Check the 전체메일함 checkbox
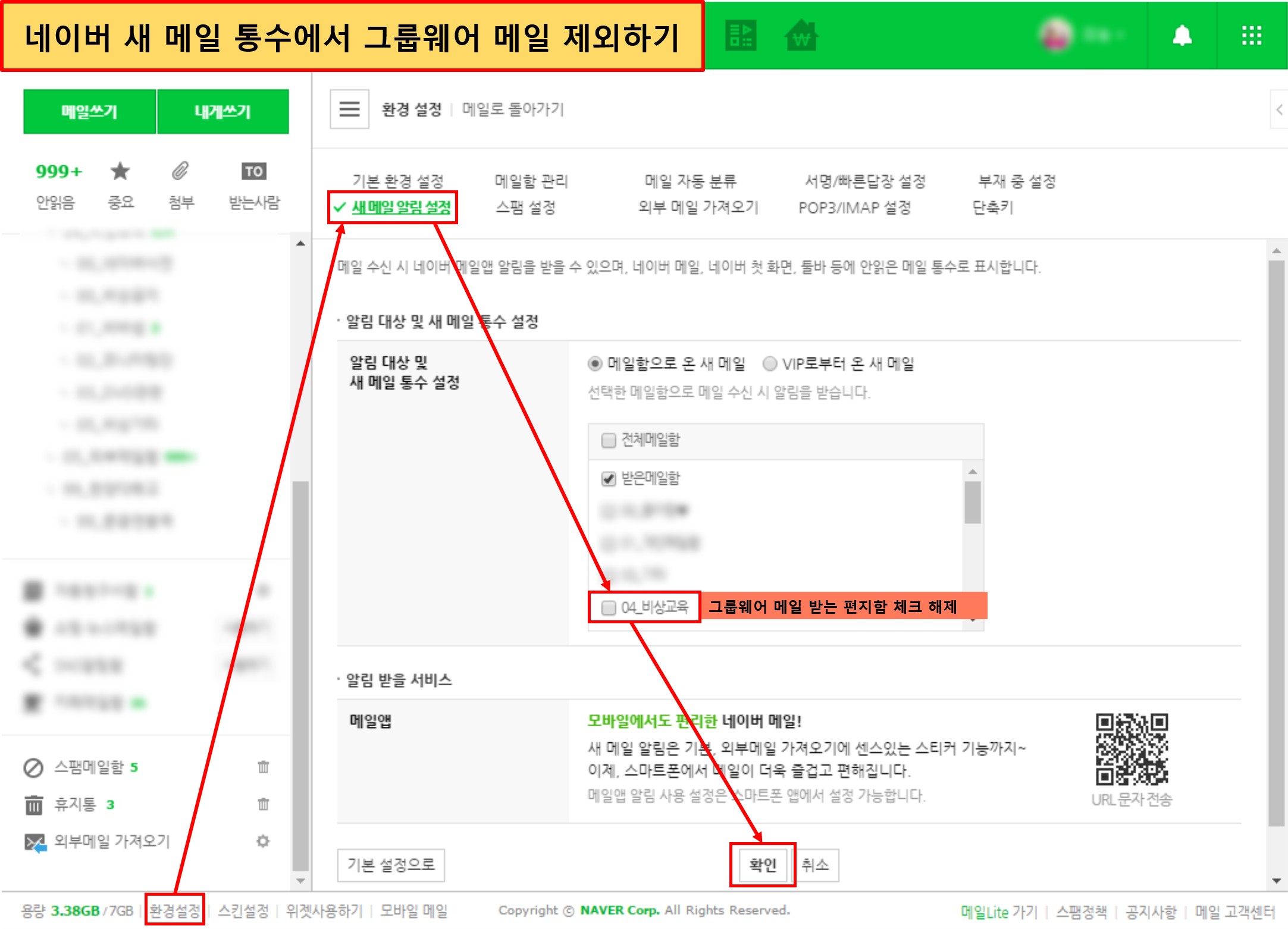Screen dimensions: 1288x929 click(608, 440)
